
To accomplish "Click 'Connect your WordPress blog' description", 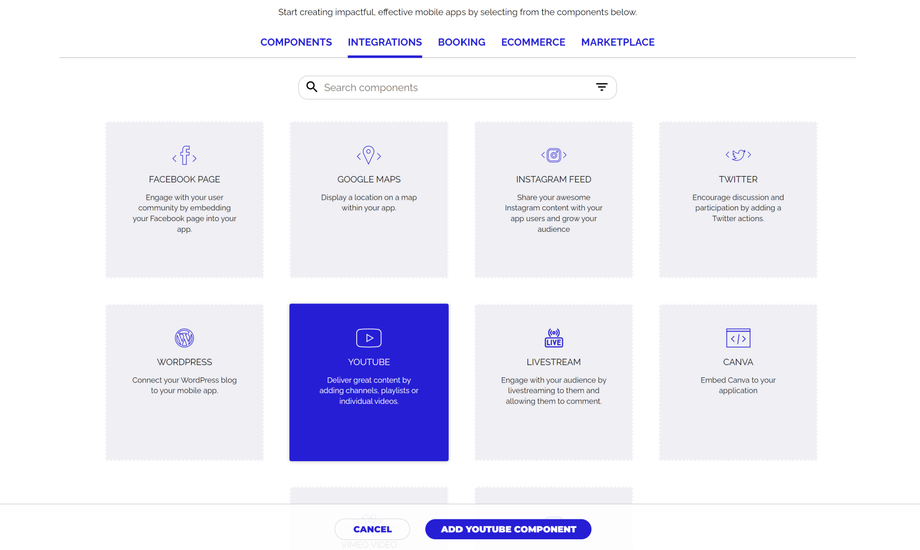I will pos(184,386).
